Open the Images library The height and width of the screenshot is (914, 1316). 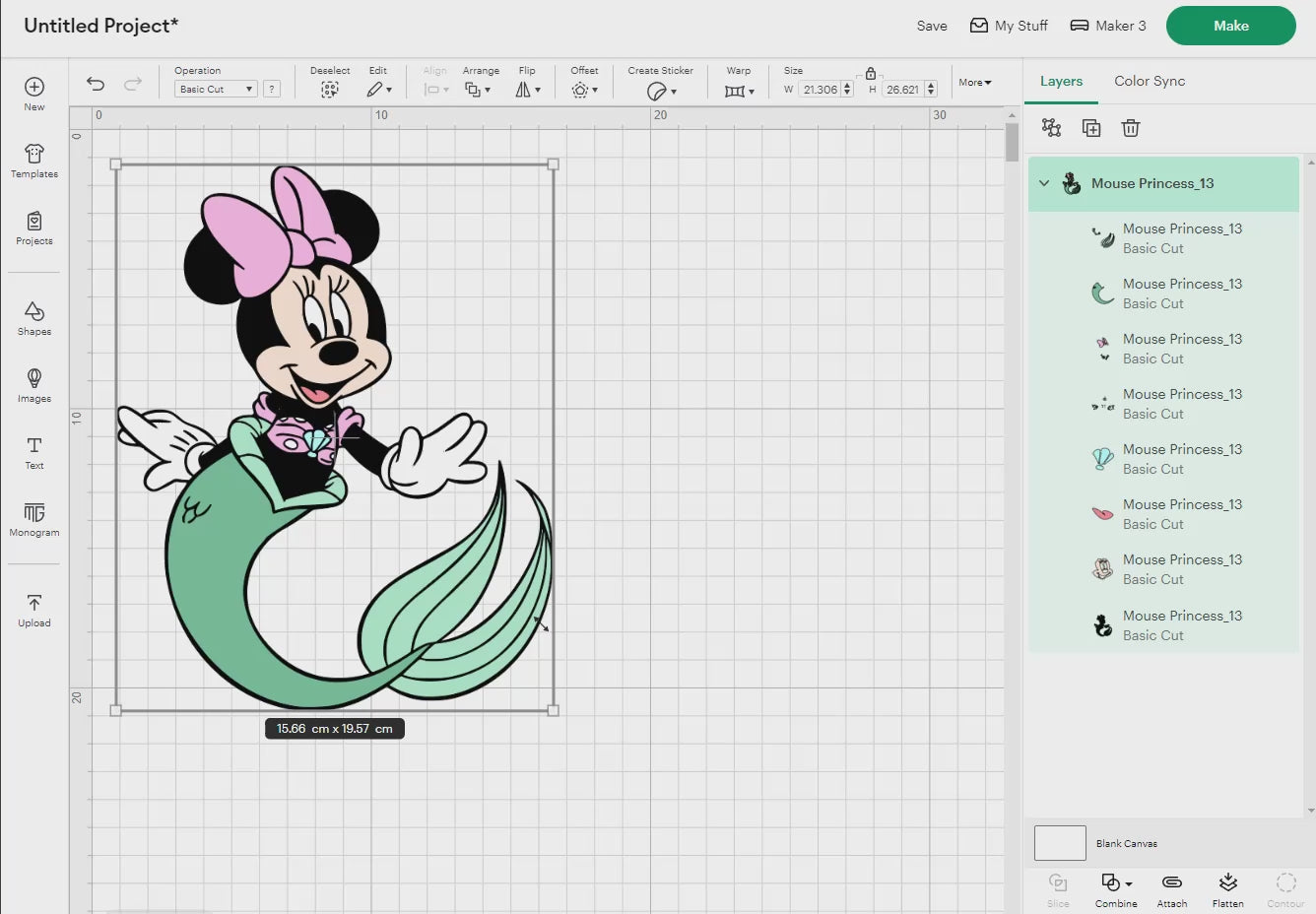34,385
